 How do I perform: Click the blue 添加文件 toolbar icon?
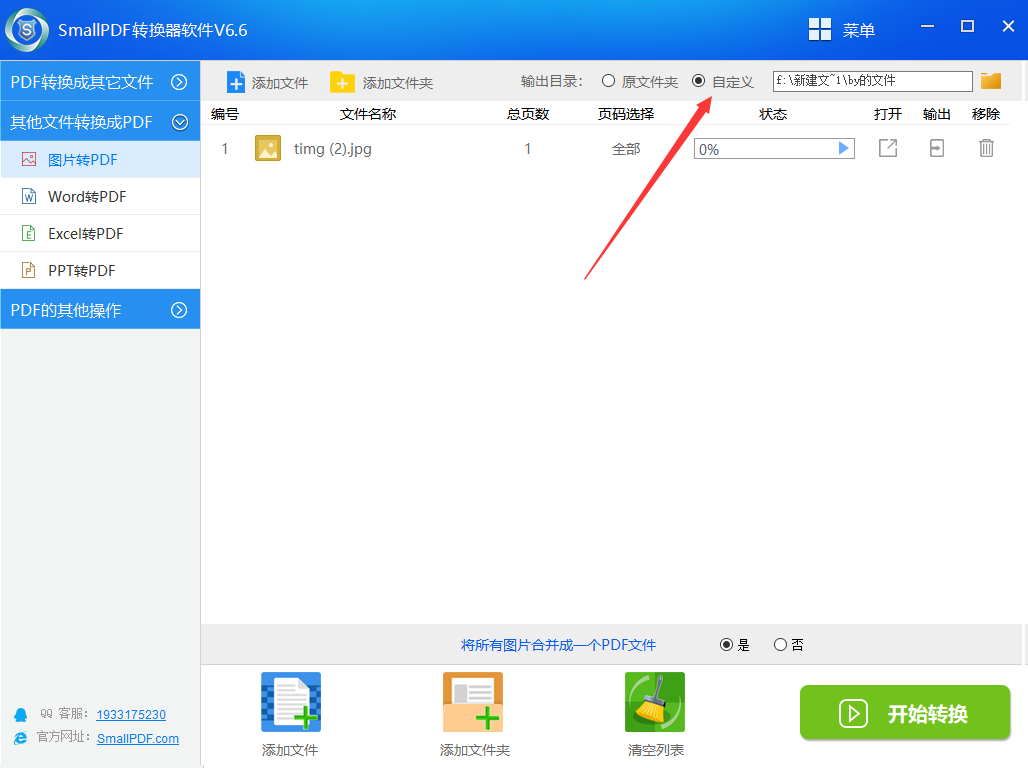[x=235, y=83]
